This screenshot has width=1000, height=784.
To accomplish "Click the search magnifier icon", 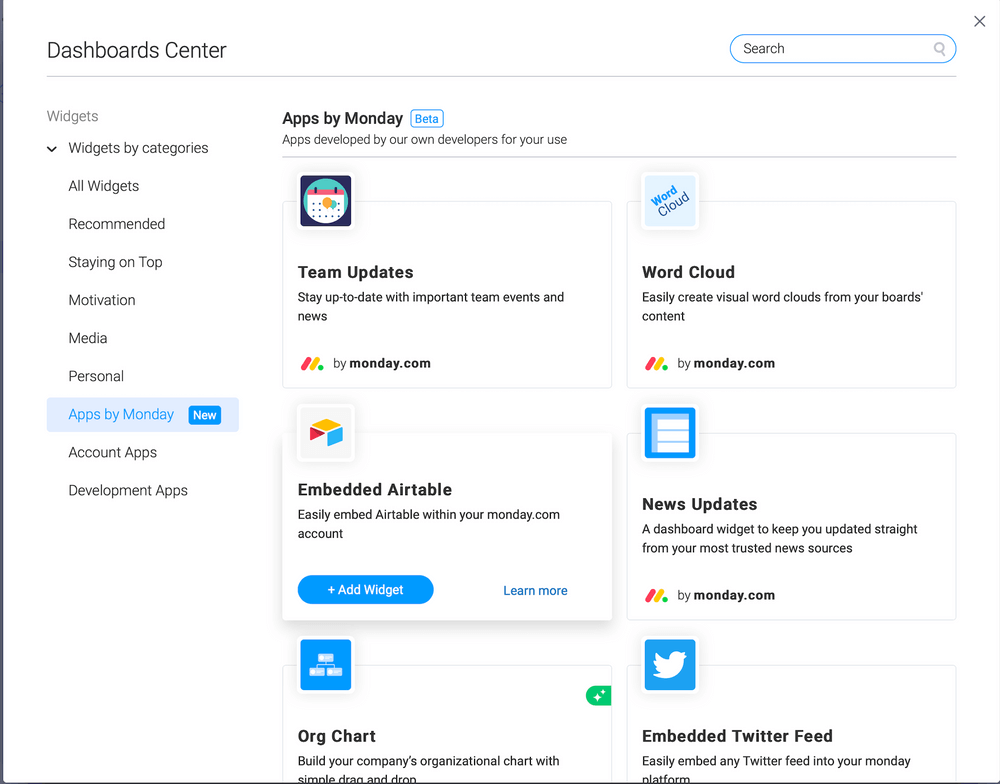I will pos(938,48).
